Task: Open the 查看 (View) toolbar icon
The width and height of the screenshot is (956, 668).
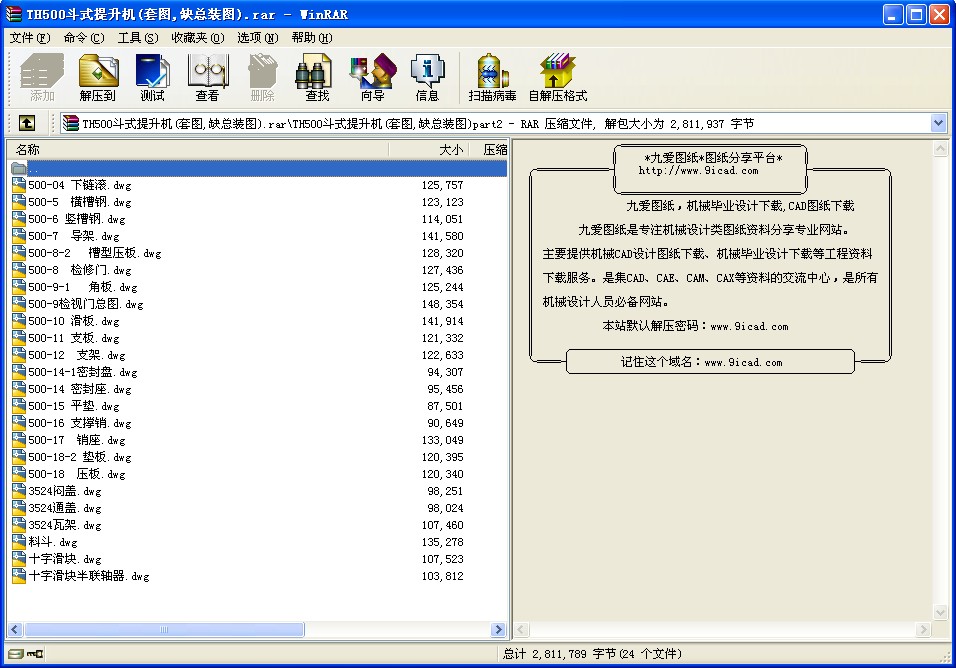Action: [207, 77]
